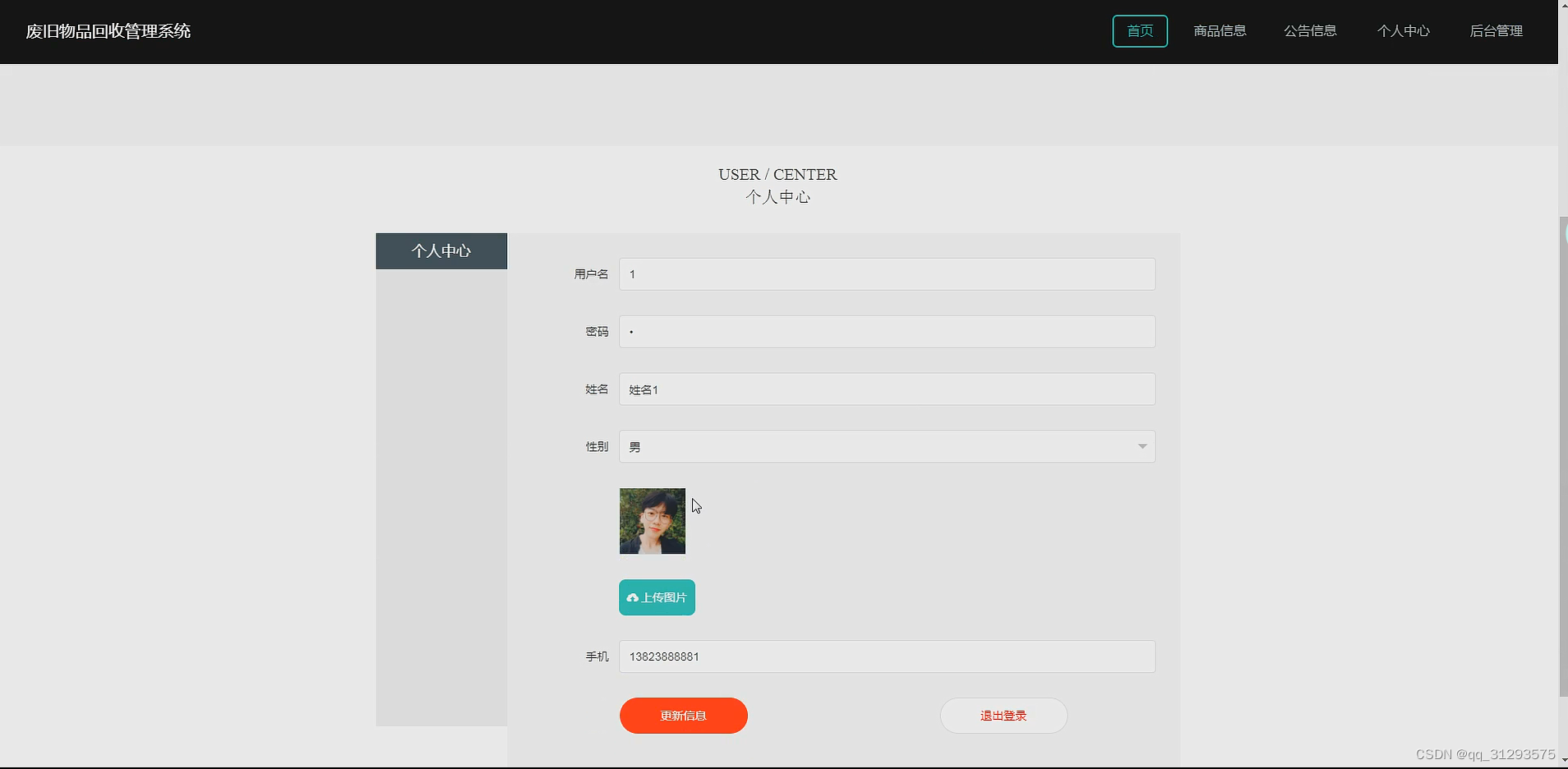Click the USER / CENTER heading text
Image resolution: width=1568 pixels, height=769 pixels.
777,174
